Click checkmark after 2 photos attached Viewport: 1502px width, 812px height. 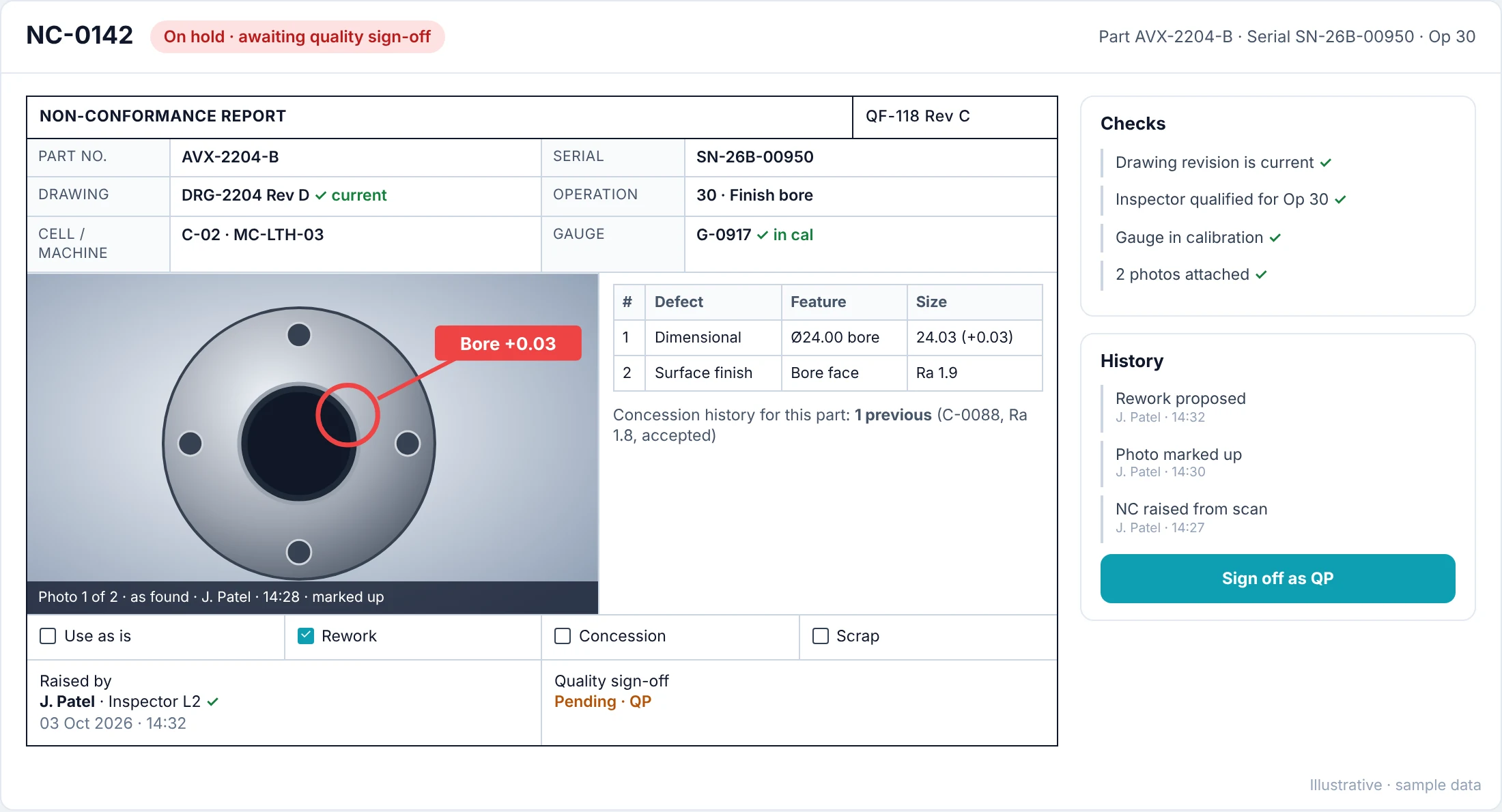[x=1261, y=275]
